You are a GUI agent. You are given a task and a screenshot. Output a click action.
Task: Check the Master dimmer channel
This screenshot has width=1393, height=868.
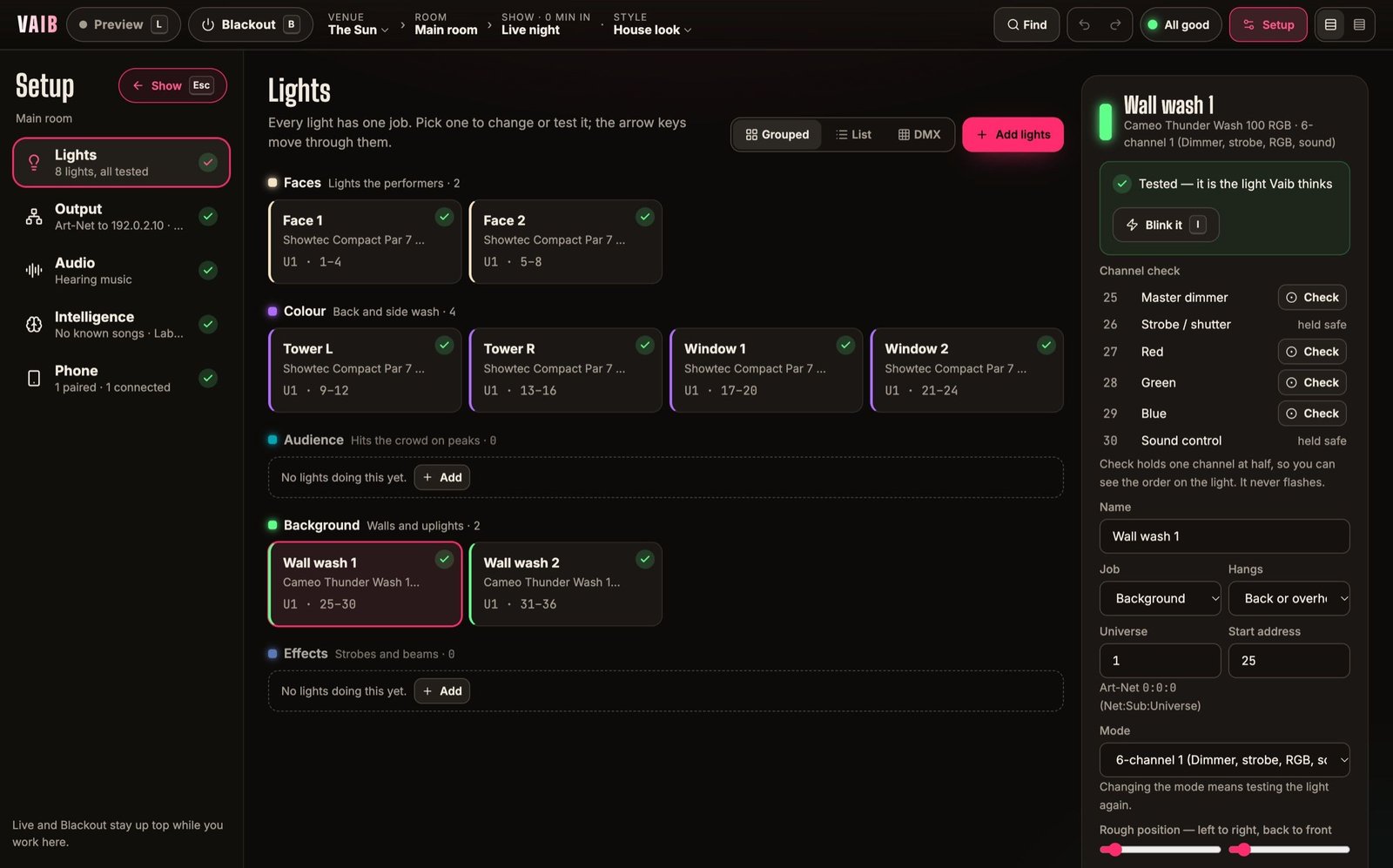click(x=1312, y=298)
